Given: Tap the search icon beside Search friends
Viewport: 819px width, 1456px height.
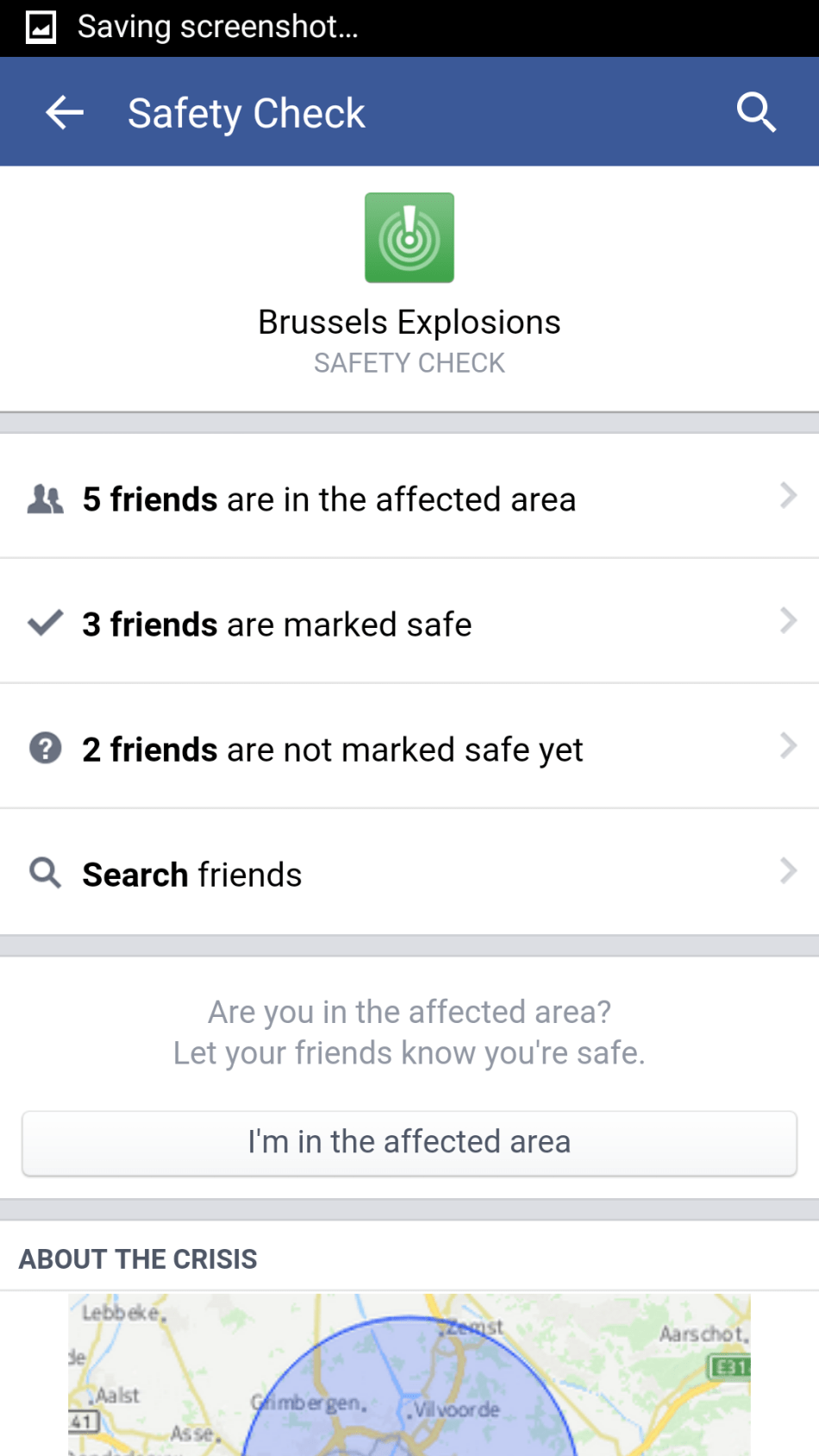Looking at the screenshot, I should tap(46, 873).
